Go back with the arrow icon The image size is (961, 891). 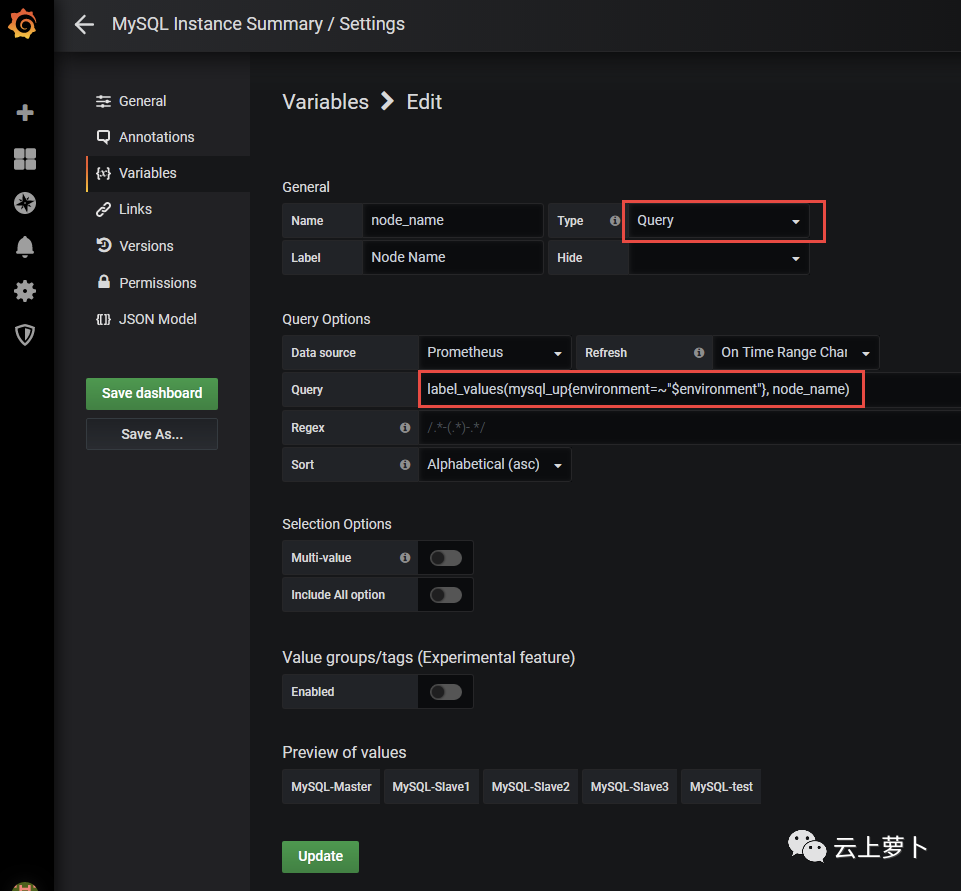tap(84, 25)
